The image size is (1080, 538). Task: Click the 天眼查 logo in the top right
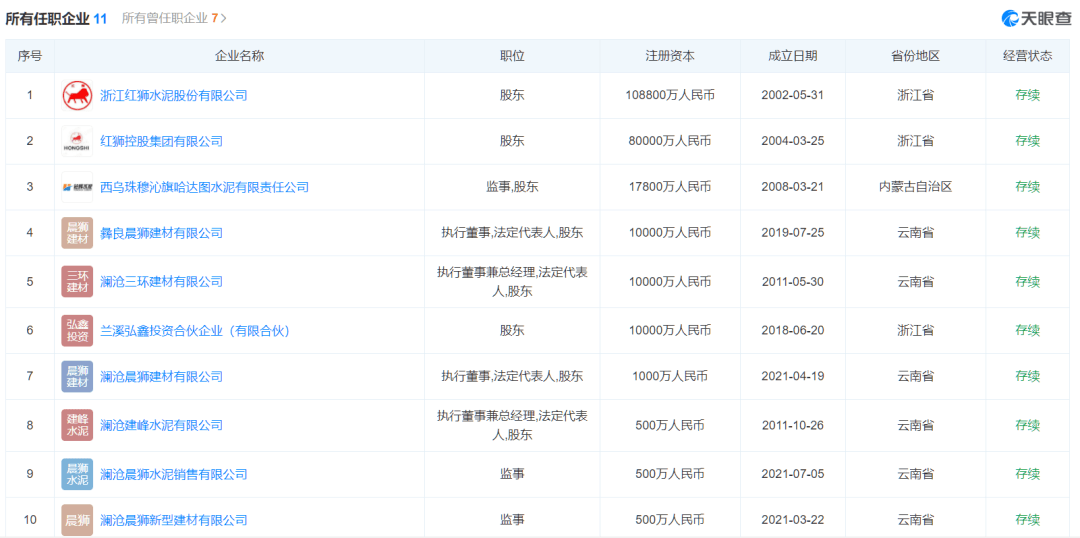[x=1037, y=18]
